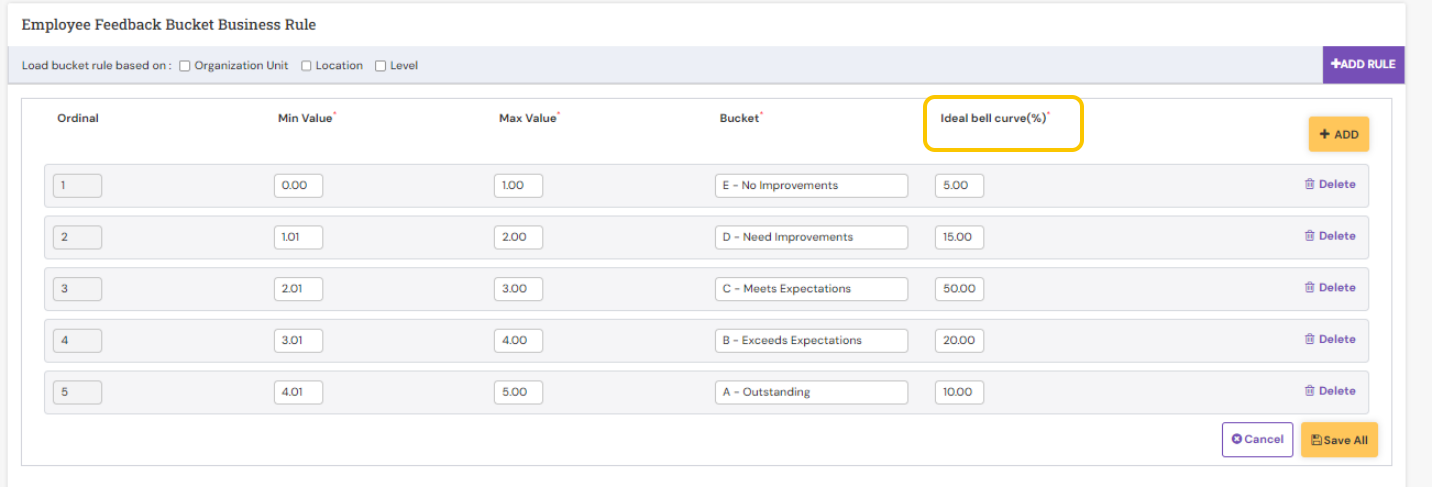Image resolution: width=1432 pixels, height=487 pixels.
Task: Edit bell curve field showing 10.00
Action: click(x=959, y=392)
